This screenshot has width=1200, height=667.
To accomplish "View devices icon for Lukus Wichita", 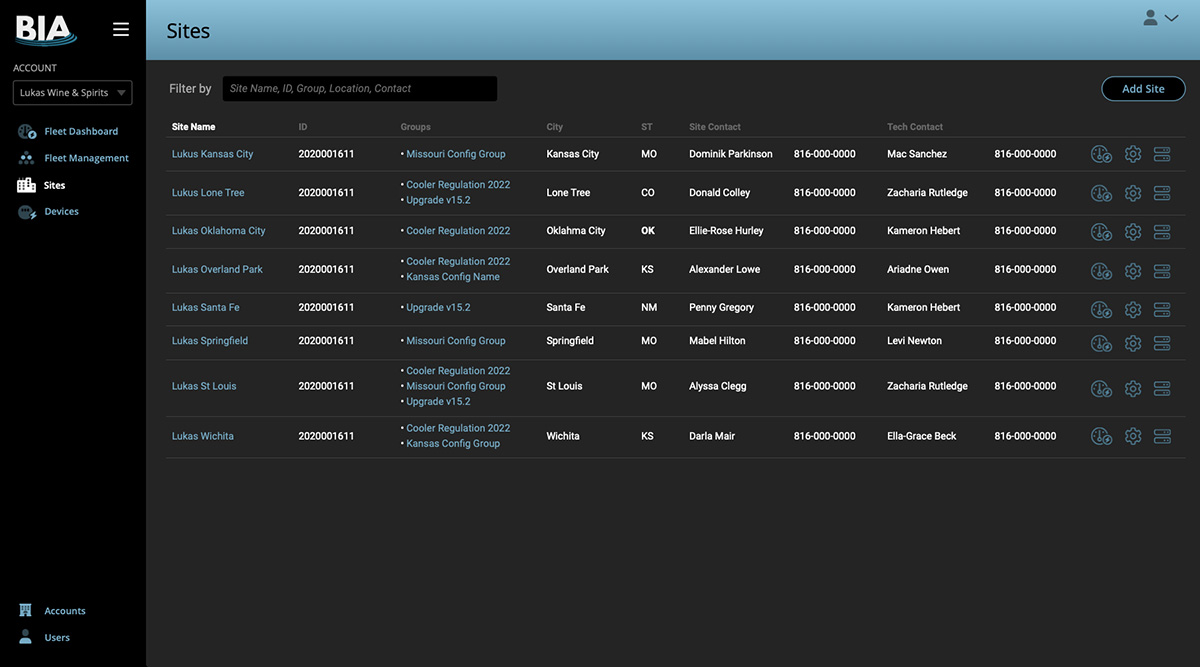I will [1162, 436].
